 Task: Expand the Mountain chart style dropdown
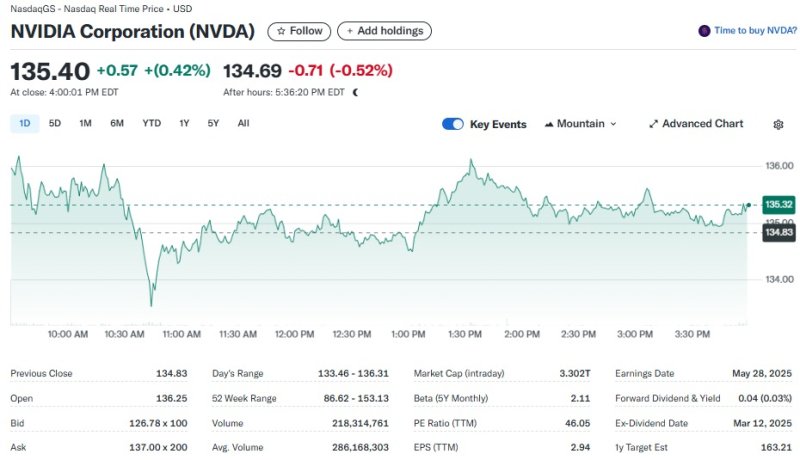613,124
